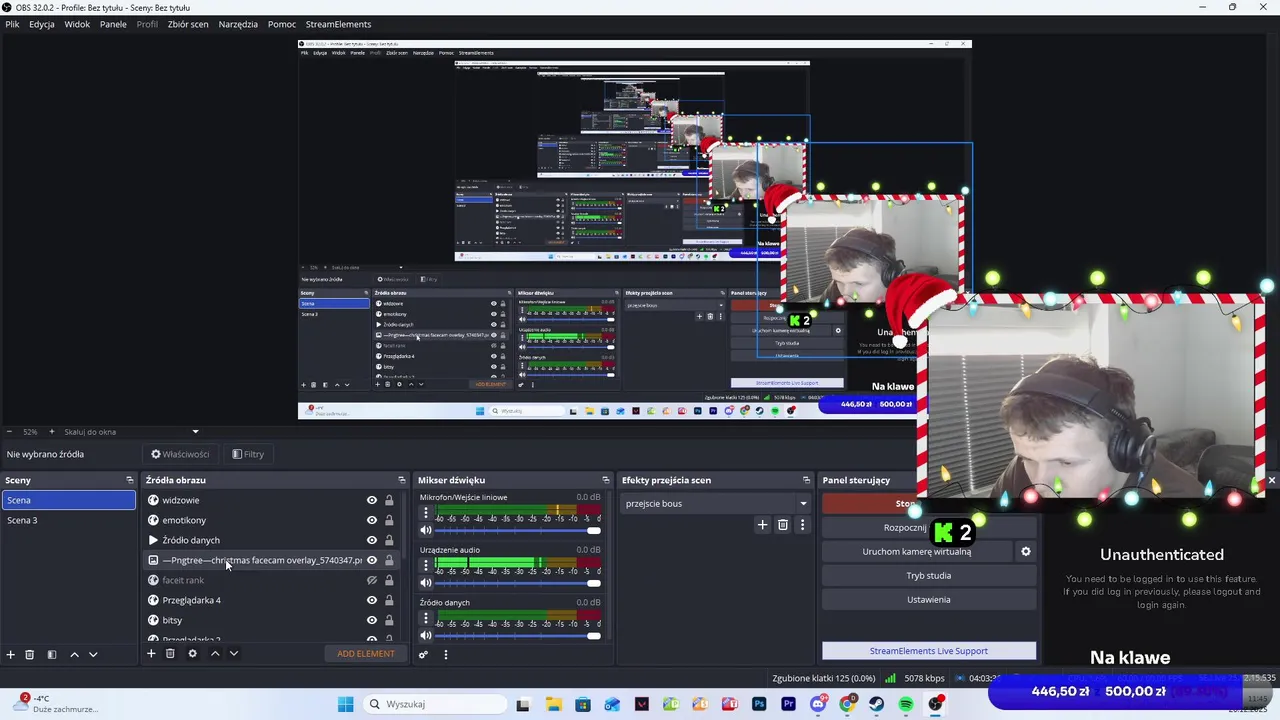
Task: Open transition properties three-dot icon
Action: click(802, 525)
